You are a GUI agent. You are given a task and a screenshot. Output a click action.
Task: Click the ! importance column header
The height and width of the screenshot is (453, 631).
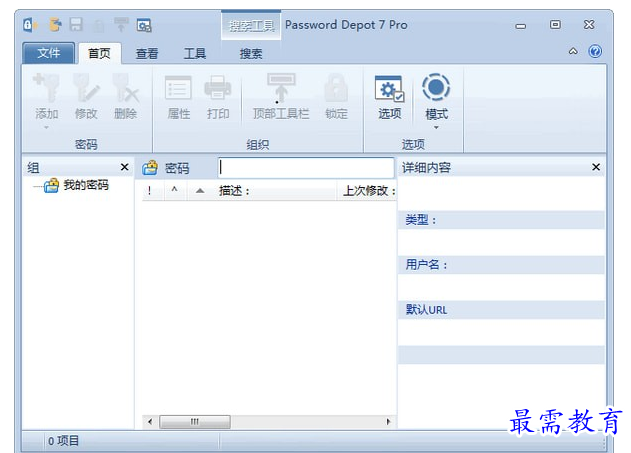150,191
